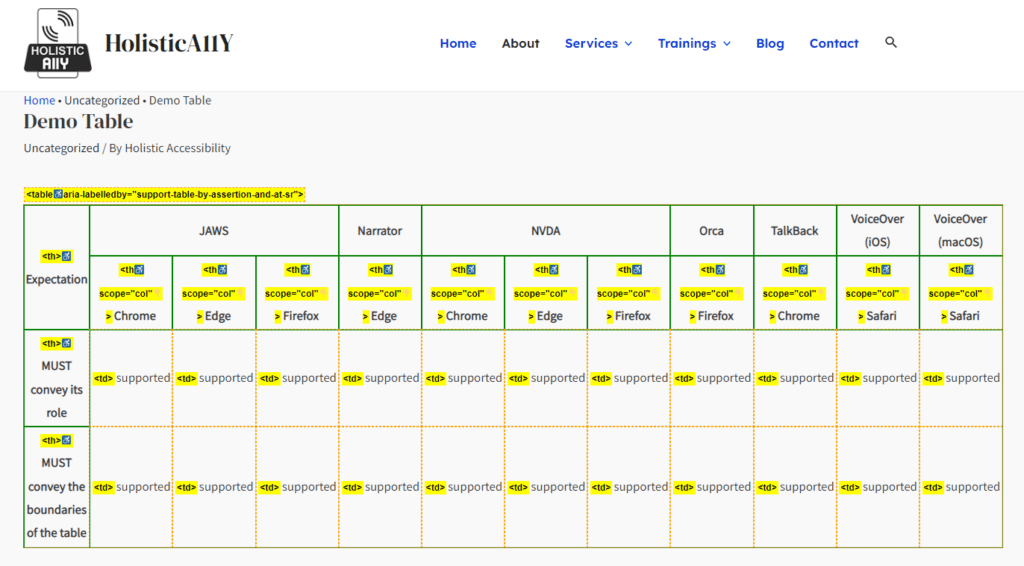This screenshot has height=566, width=1024.
Task: Click supported cell for boundaries row, JAWS Edge
Action: (214, 486)
